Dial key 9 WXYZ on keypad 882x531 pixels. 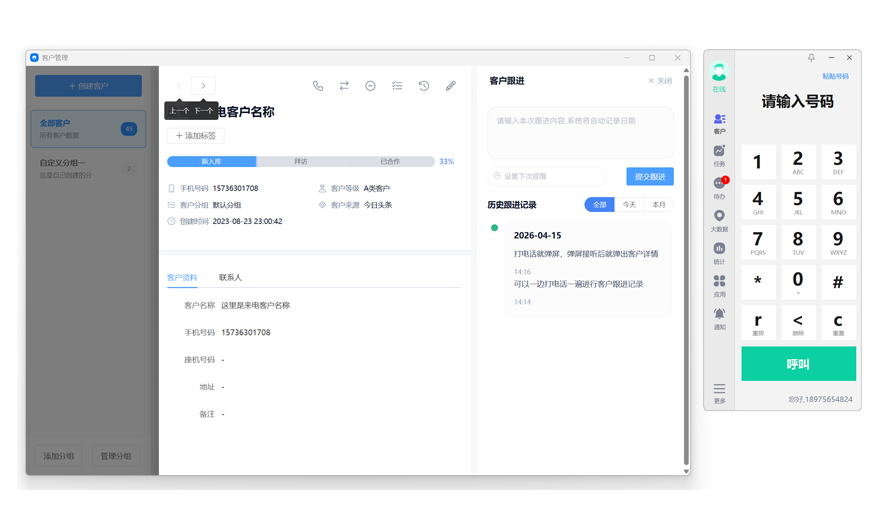(838, 242)
